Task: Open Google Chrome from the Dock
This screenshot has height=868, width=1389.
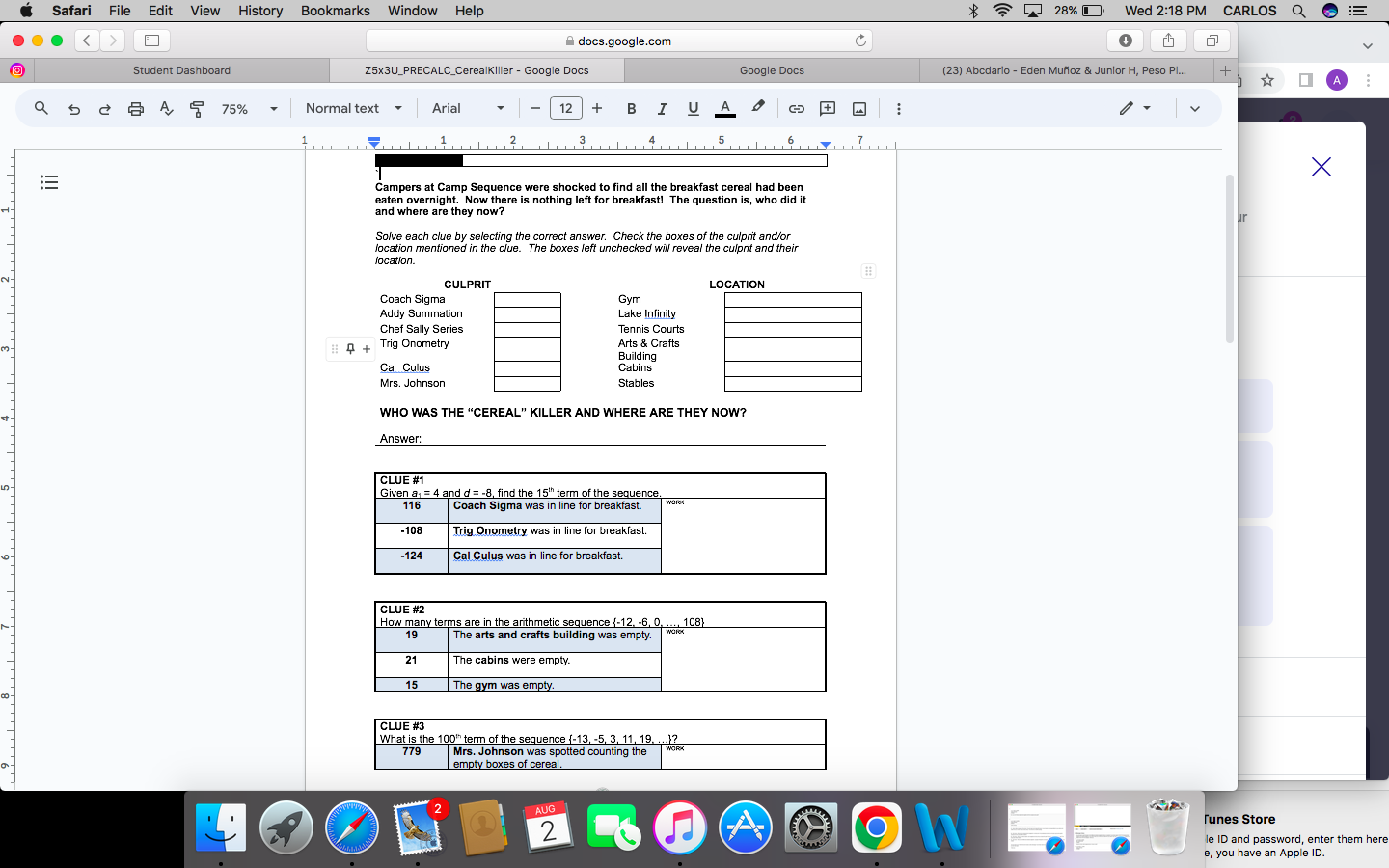Action: coord(877,827)
